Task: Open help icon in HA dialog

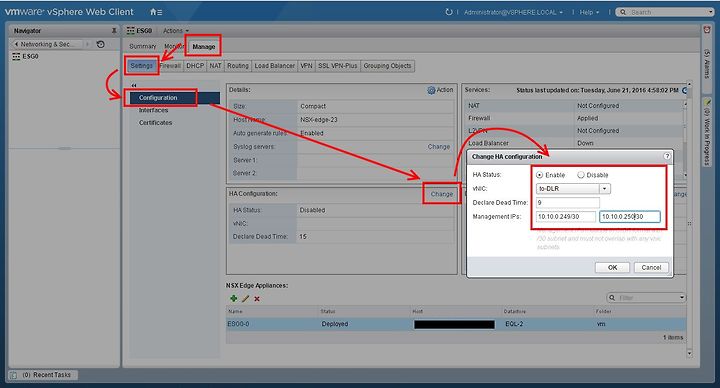Action: tap(667, 156)
